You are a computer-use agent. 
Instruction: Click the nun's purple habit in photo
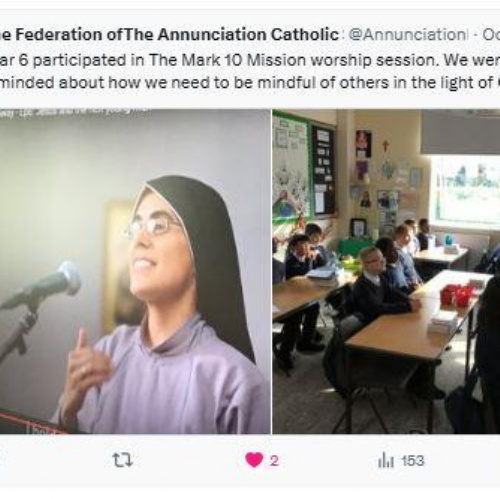coord(165,380)
